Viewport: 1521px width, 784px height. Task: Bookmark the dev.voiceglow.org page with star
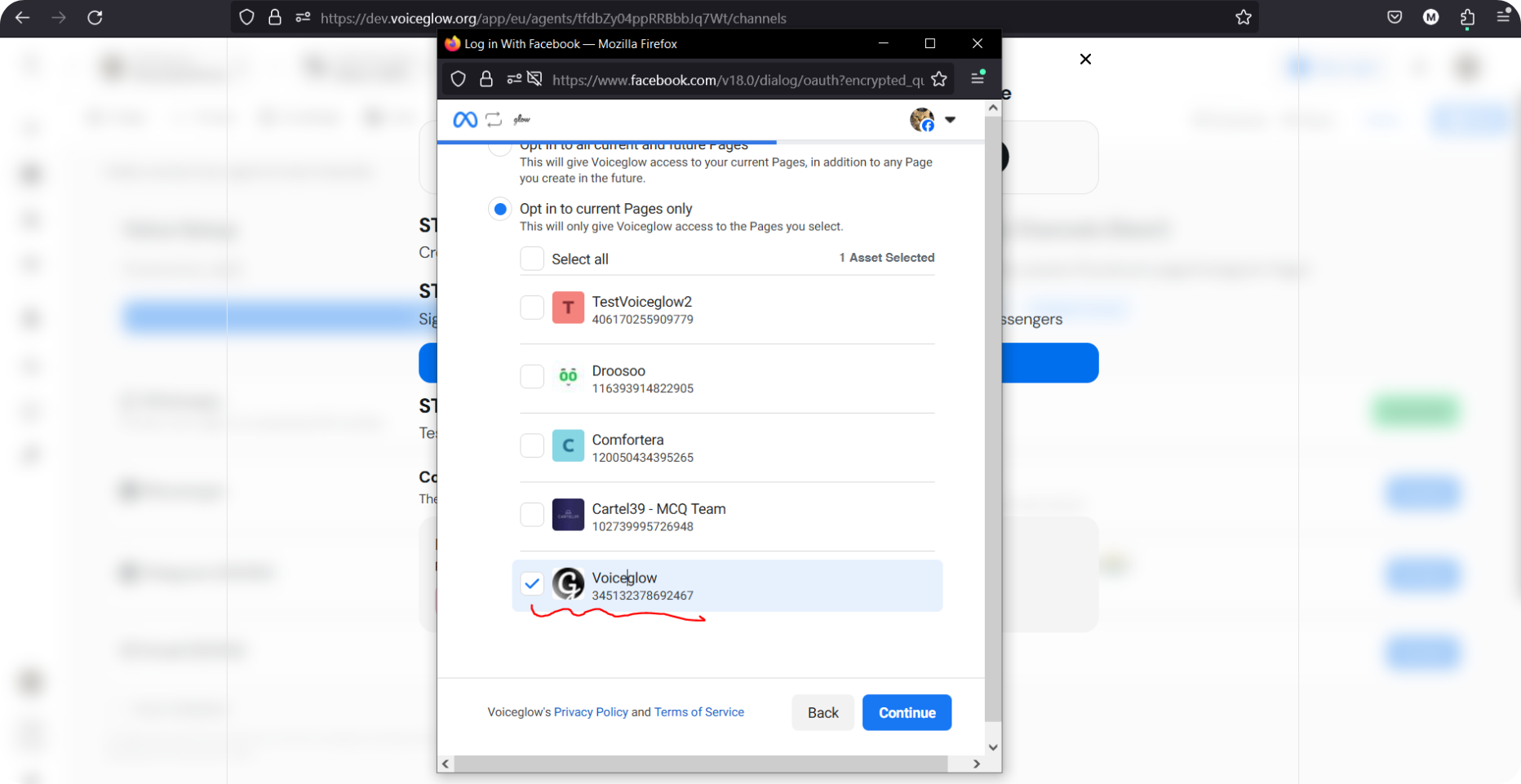1243,17
